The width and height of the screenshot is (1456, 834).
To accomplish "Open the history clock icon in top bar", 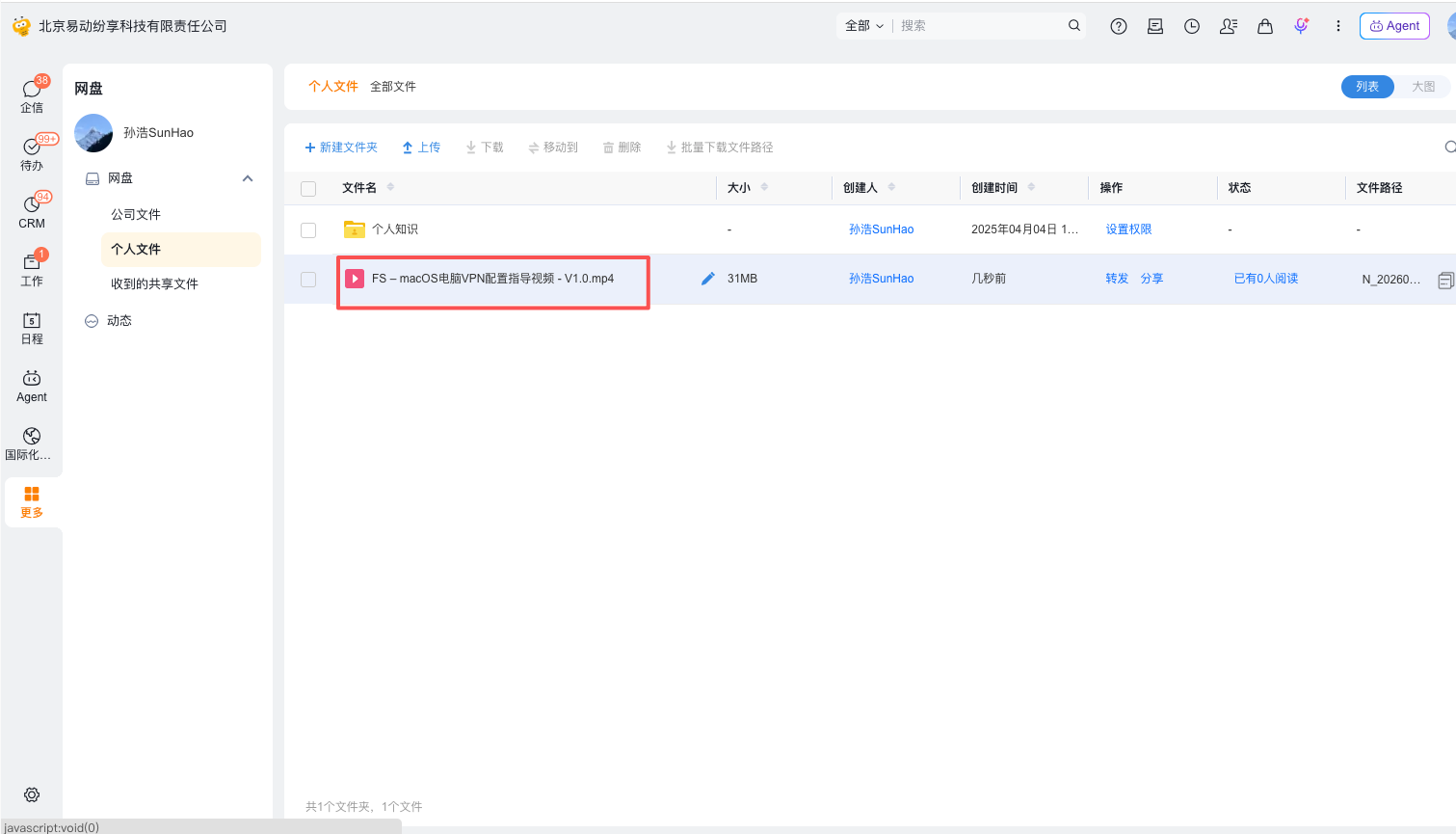I will [1192, 27].
